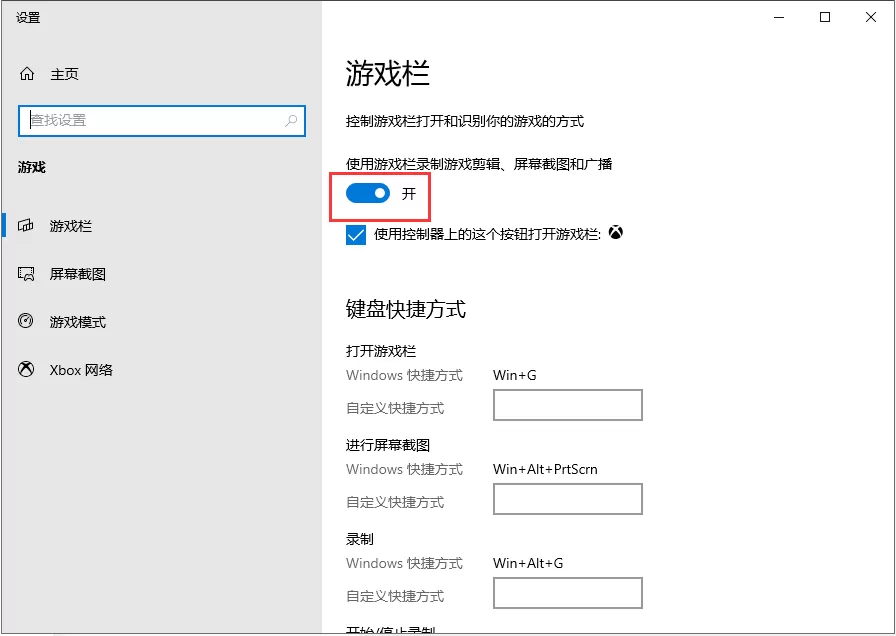
Task: Click the 进行屏幕截图 custom shortcut box
Action: (x=567, y=499)
